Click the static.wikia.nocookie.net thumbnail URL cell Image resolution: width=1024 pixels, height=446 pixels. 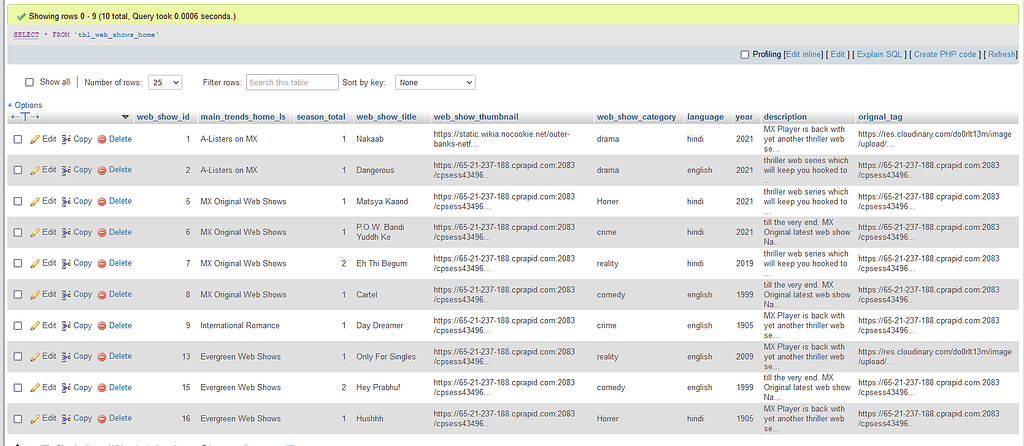(502, 139)
